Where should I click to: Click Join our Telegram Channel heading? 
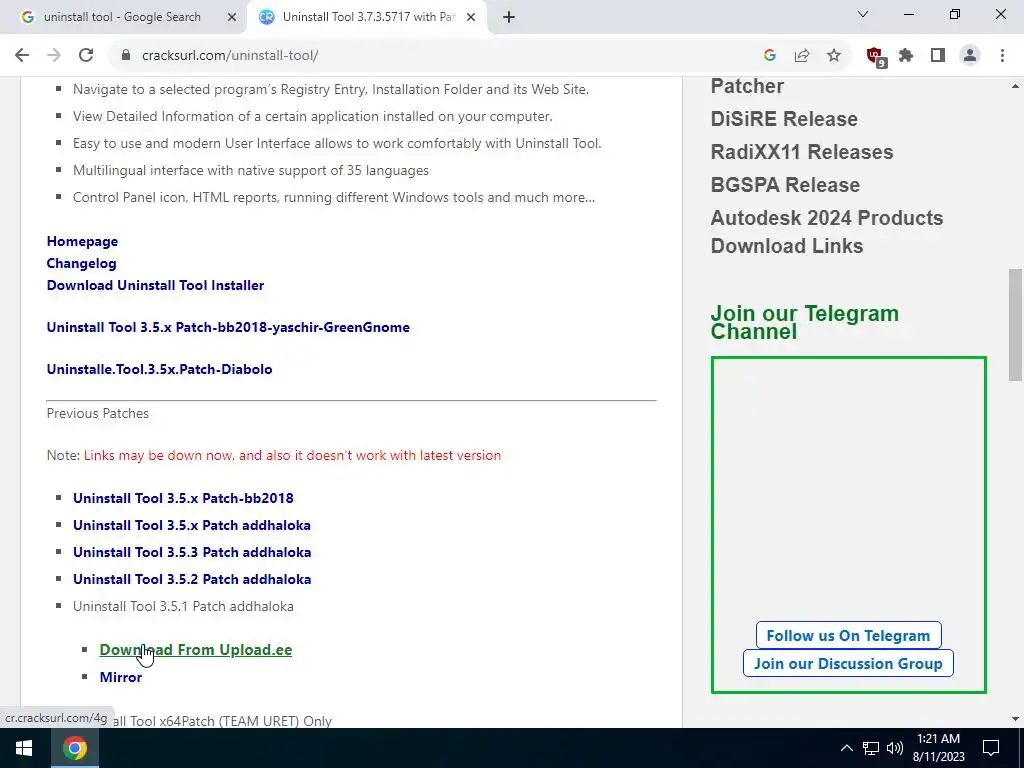pos(805,322)
